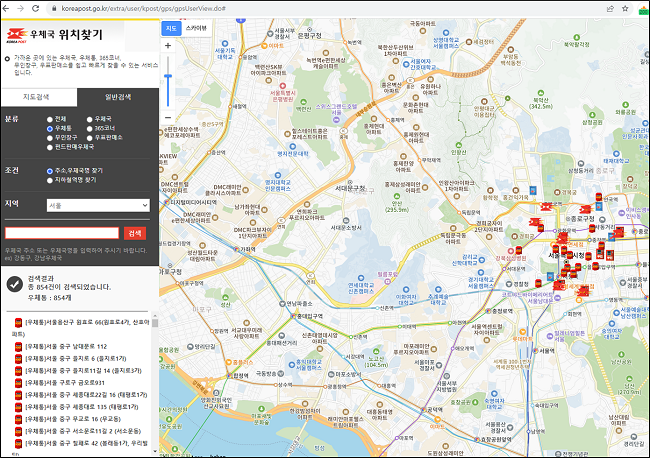
Task: Select mailbox marker left of 세종거리 label
Action: click(x=592, y=228)
